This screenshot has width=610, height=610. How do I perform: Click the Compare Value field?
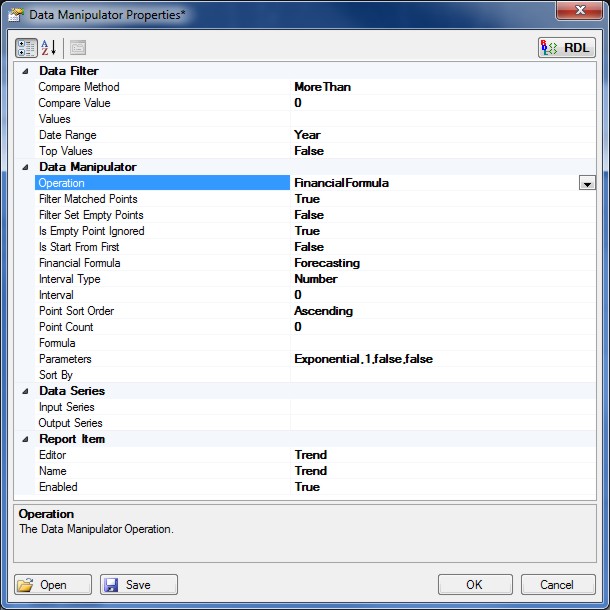coord(440,103)
